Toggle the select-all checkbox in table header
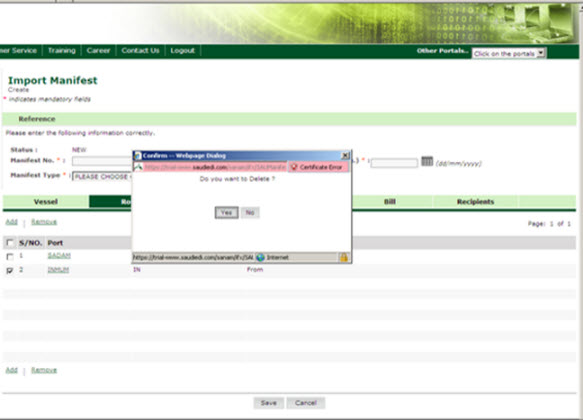Viewport: 583px width, 420px height. 10,243
